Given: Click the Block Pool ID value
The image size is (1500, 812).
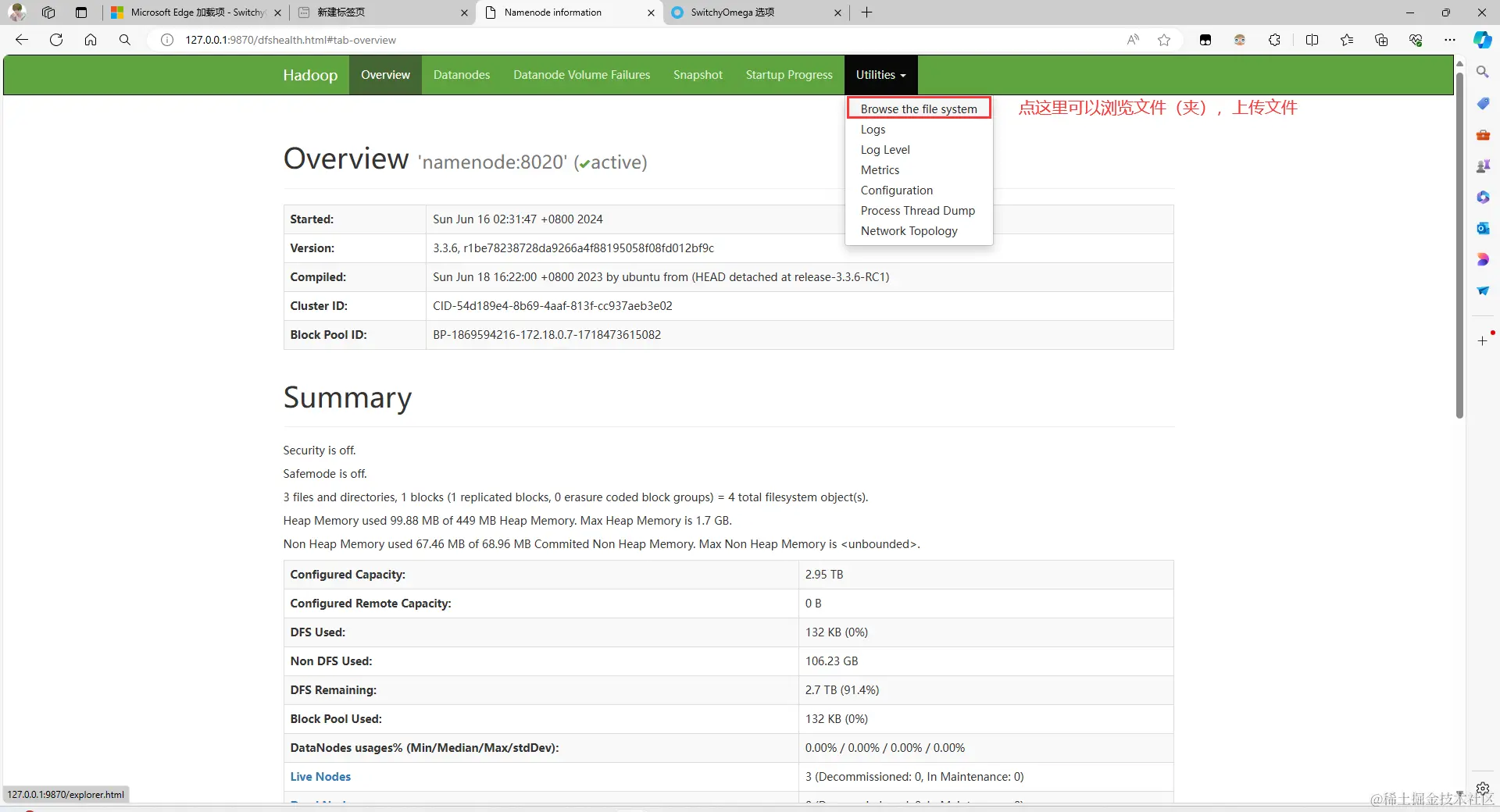Looking at the screenshot, I should click(x=547, y=335).
